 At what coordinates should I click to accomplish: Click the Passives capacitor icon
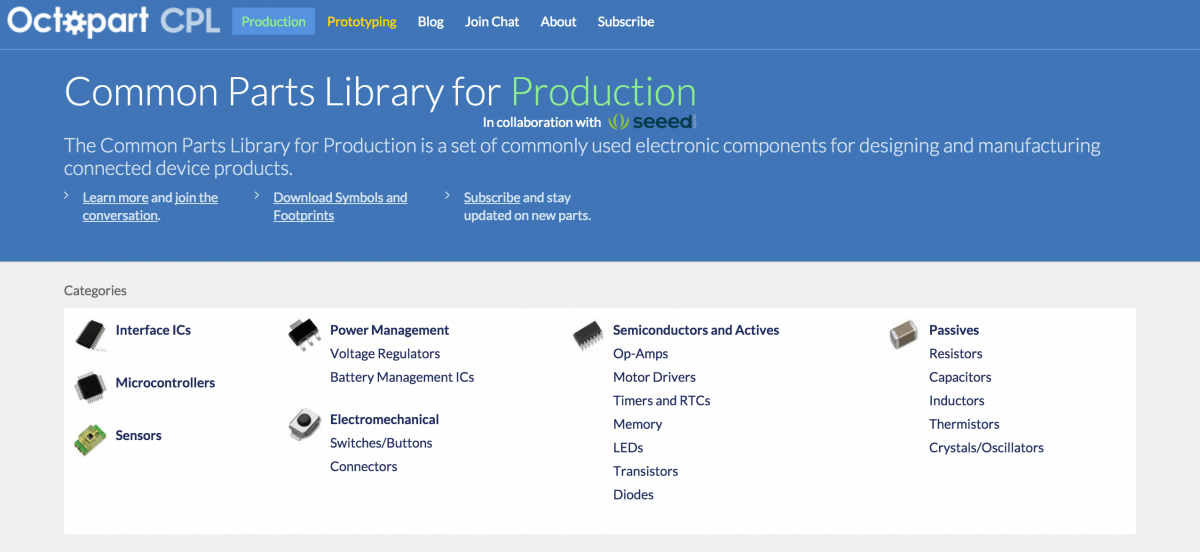click(903, 334)
